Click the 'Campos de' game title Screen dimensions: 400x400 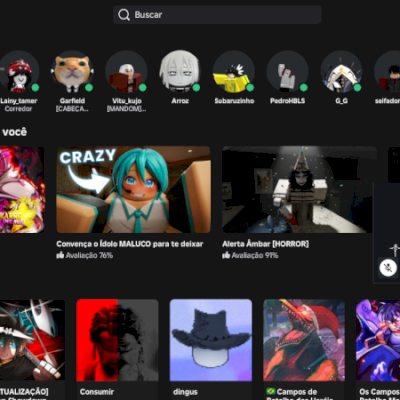[x=297, y=392]
